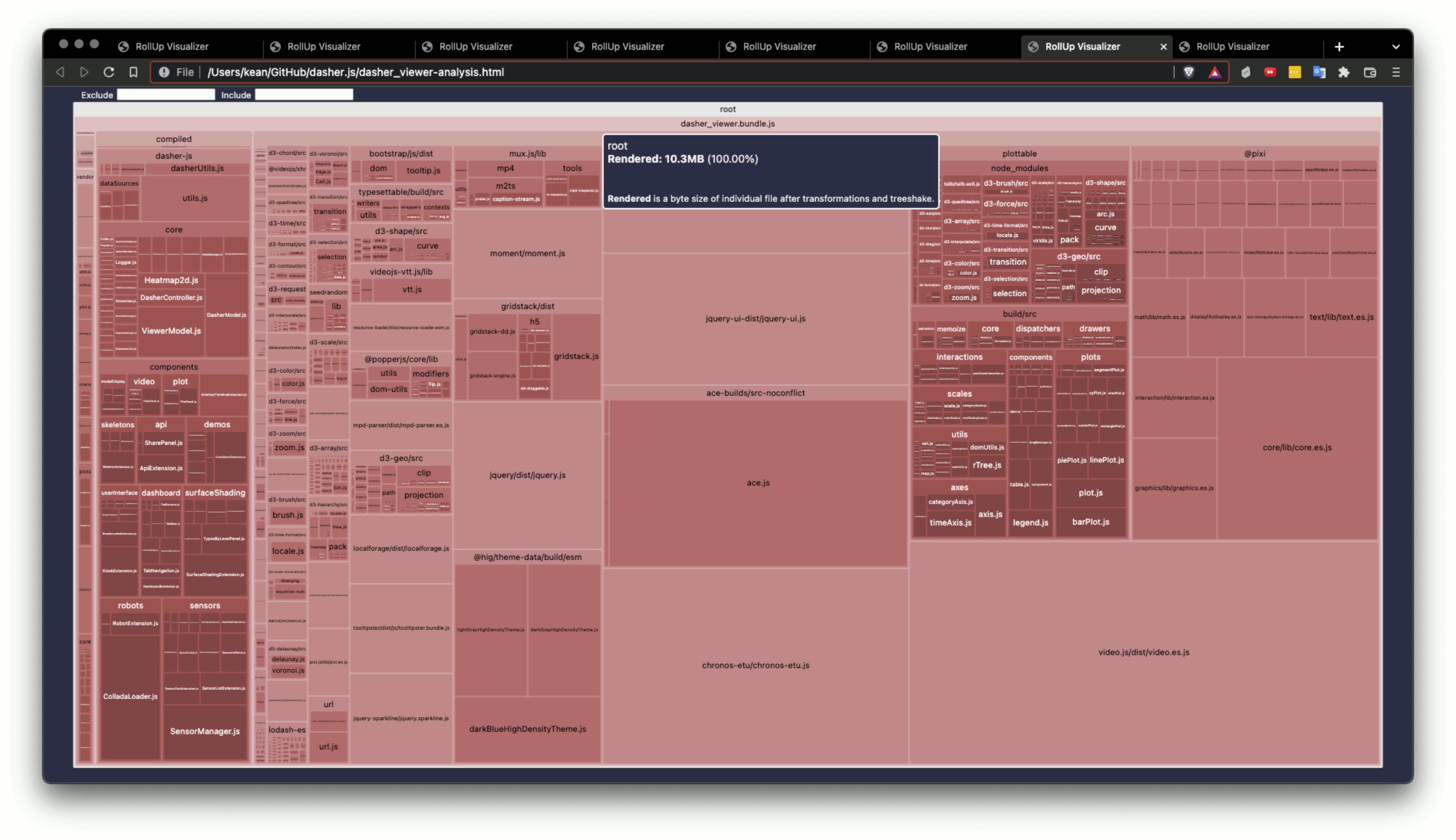1456x840 pixels.
Task: Click the Include filter input field
Action: pos(303,95)
